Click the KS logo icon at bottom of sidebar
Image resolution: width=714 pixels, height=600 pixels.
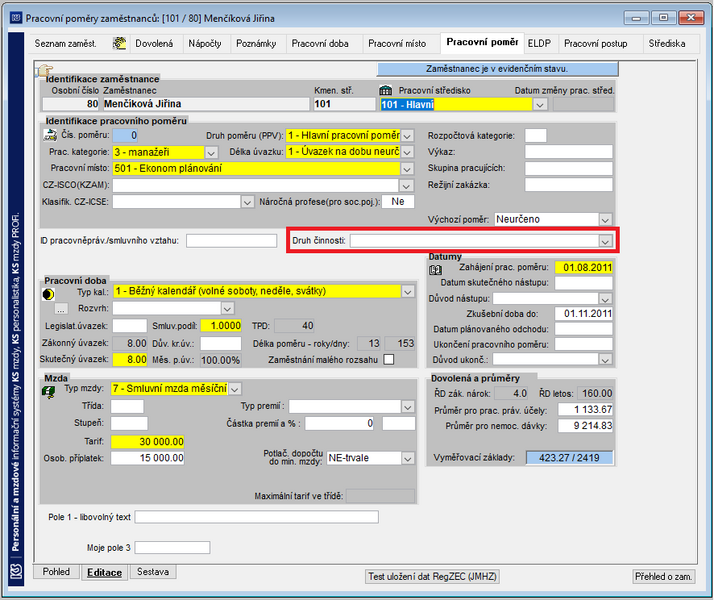coord(16,571)
